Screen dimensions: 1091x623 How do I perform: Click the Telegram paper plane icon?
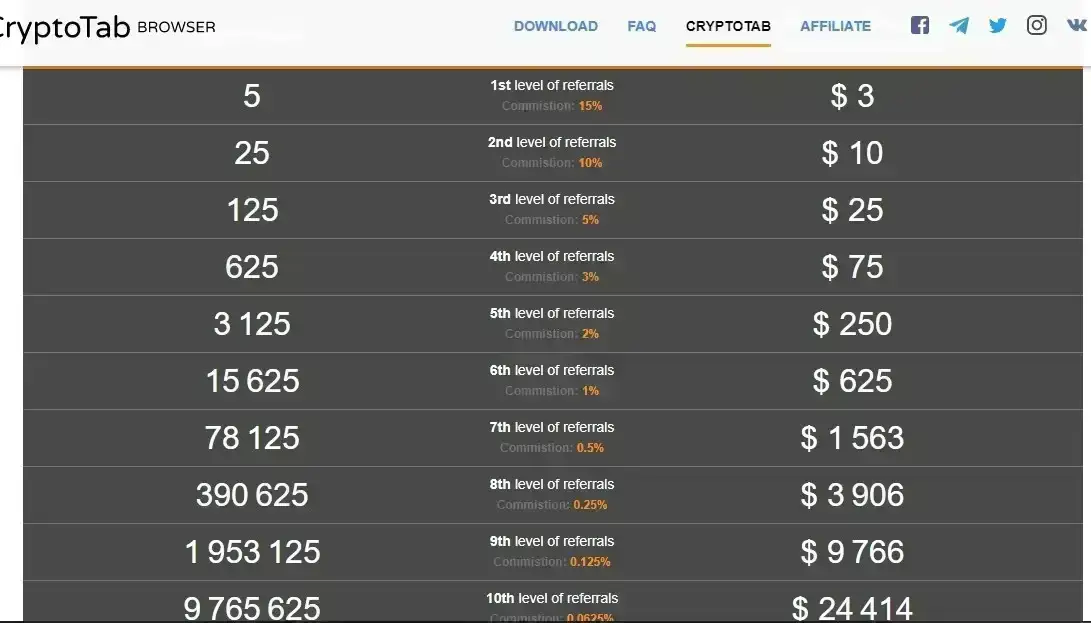point(959,26)
